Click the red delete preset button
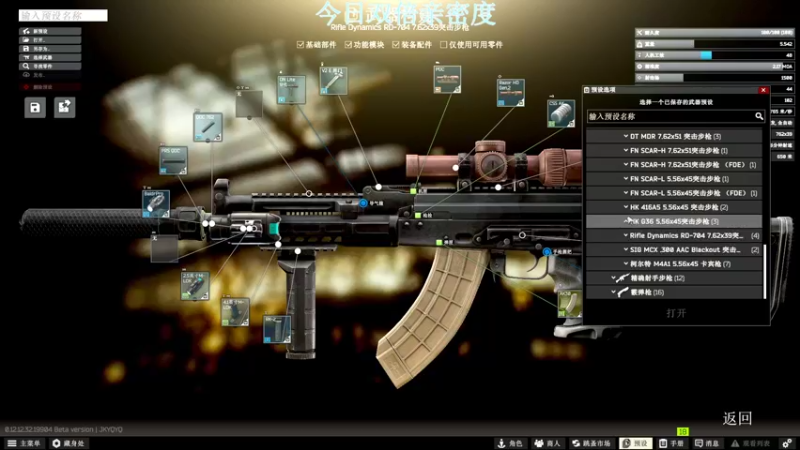Viewport: 800px width, 450px height. (x=50, y=87)
